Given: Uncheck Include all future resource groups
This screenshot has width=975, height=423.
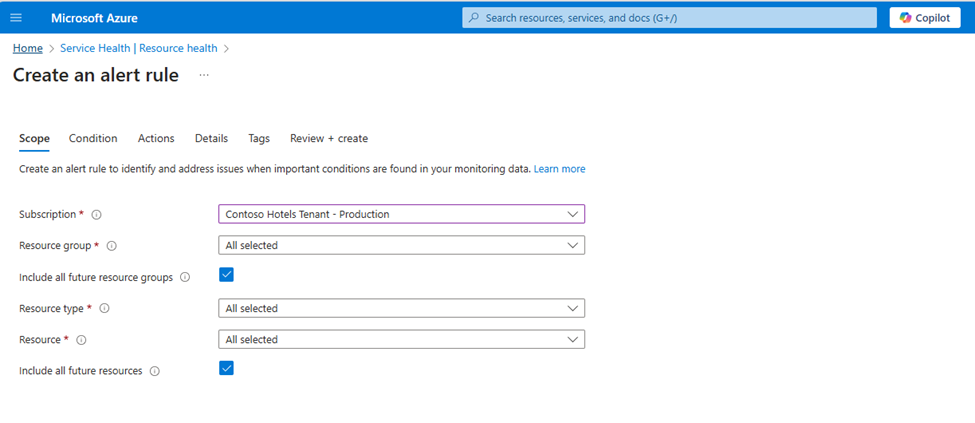Looking at the screenshot, I should (x=226, y=275).
